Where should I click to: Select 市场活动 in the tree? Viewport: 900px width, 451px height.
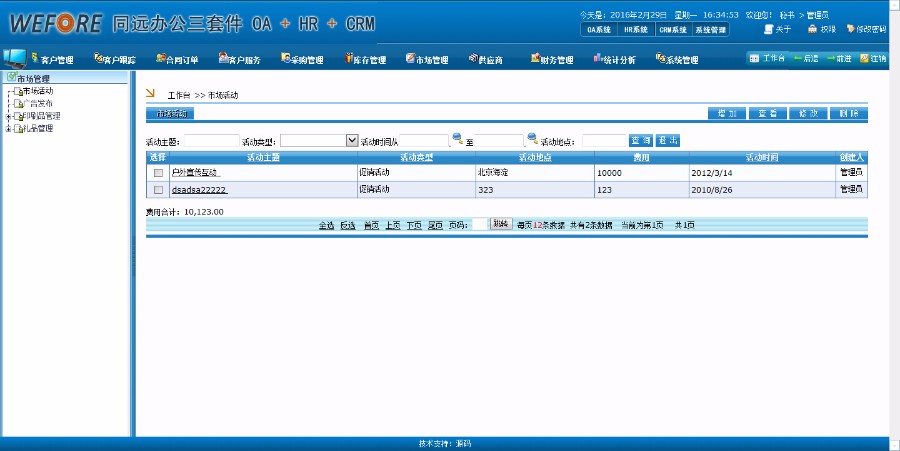38,91
